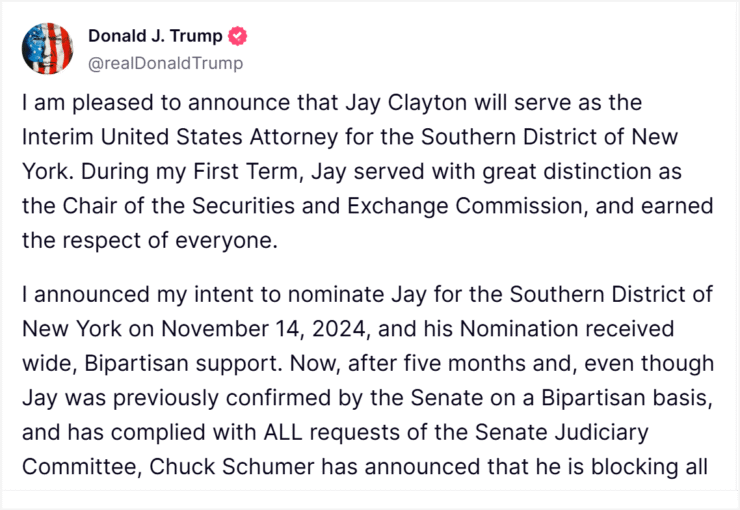The height and width of the screenshot is (510, 740).
Task: Click the pink verified checkmark badge
Action: (238, 36)
